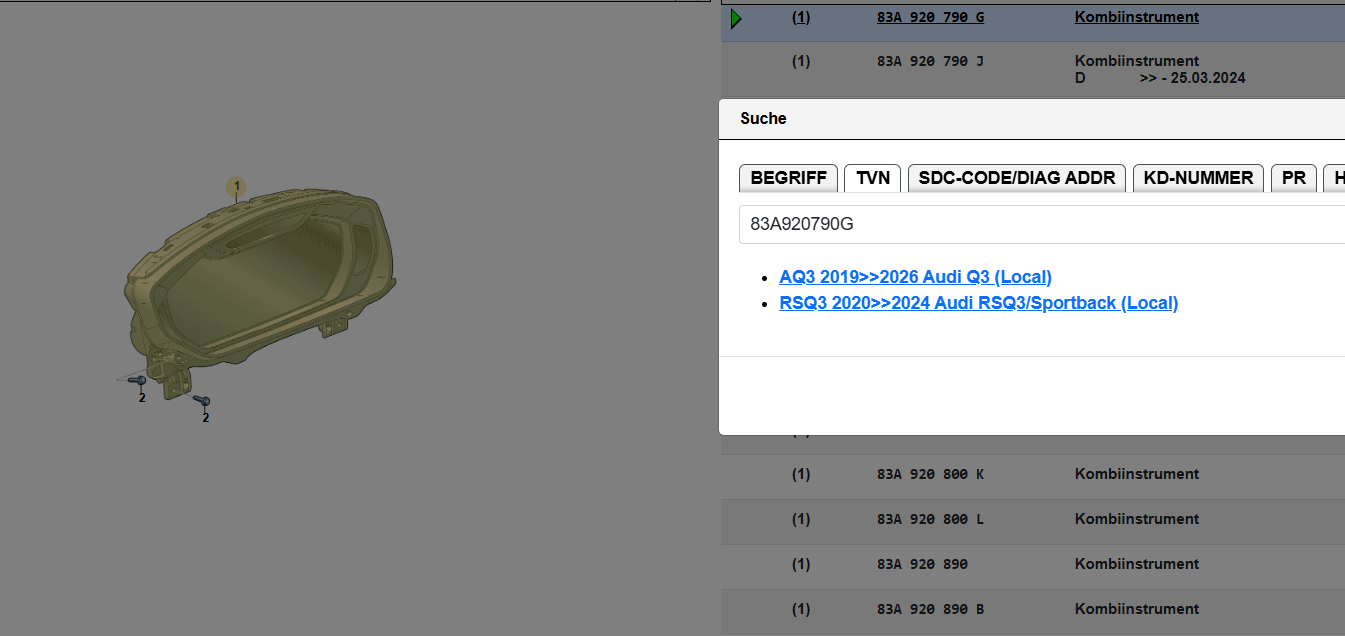Image resolution: width=1345 pixels, height=636 pixels.
Task: Switch to the PR tab
Action: (1294, 178)
